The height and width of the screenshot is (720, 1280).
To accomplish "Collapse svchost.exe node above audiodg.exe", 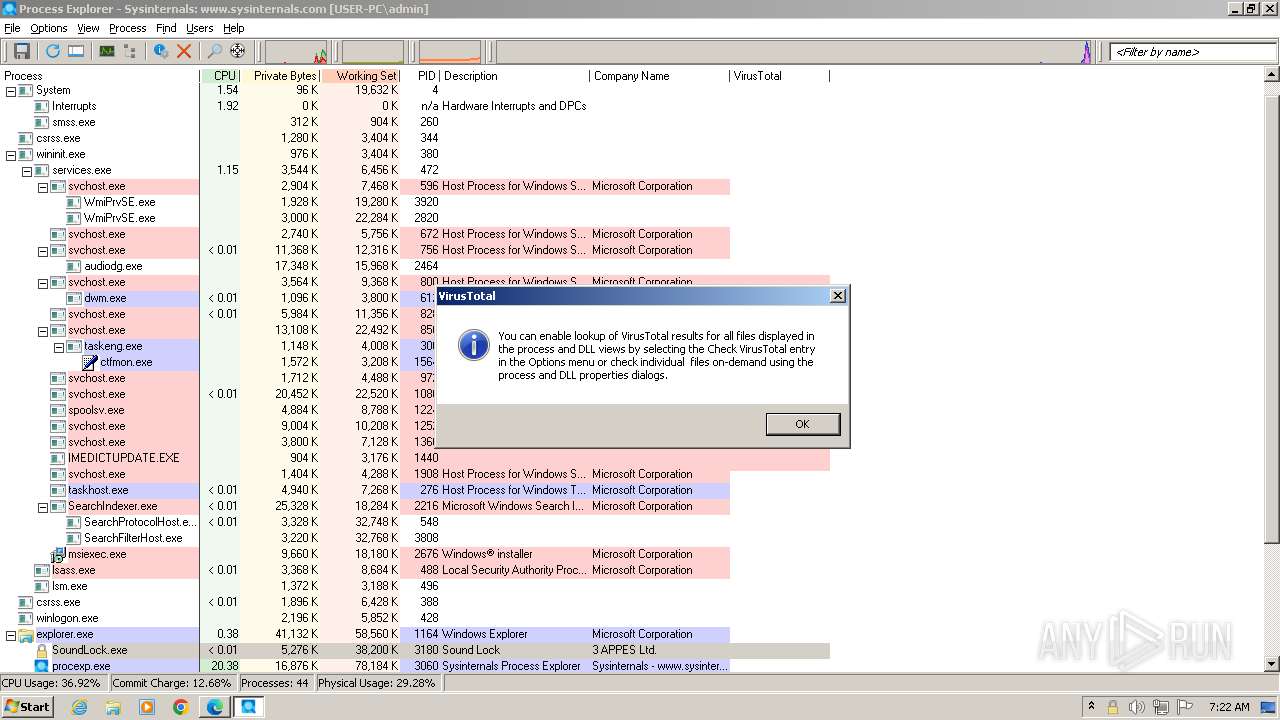I will click(43, 250).
